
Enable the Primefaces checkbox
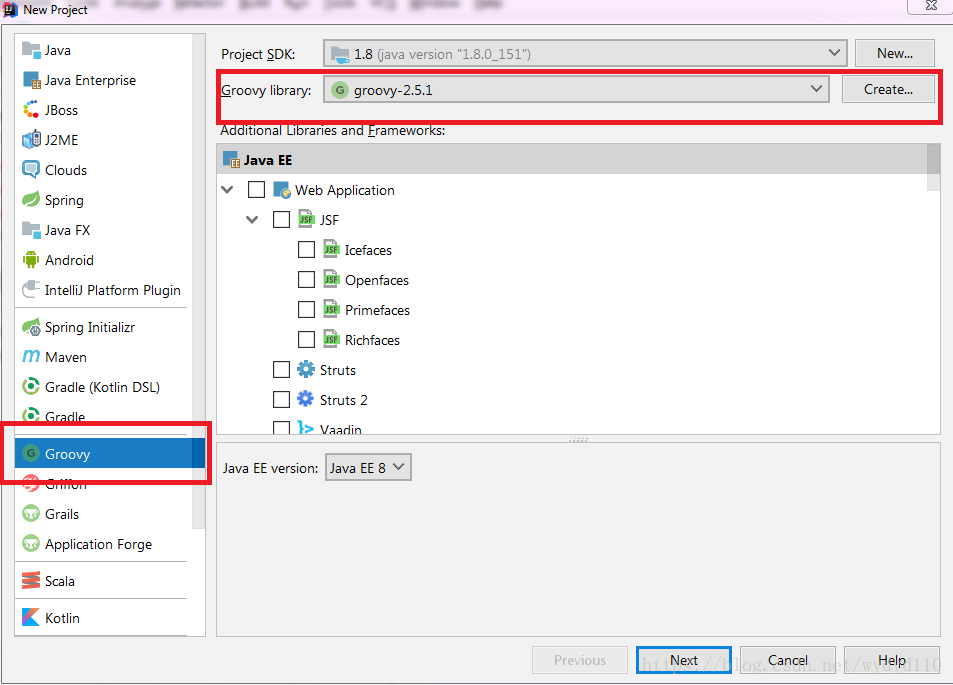click(x=306, y=310)
